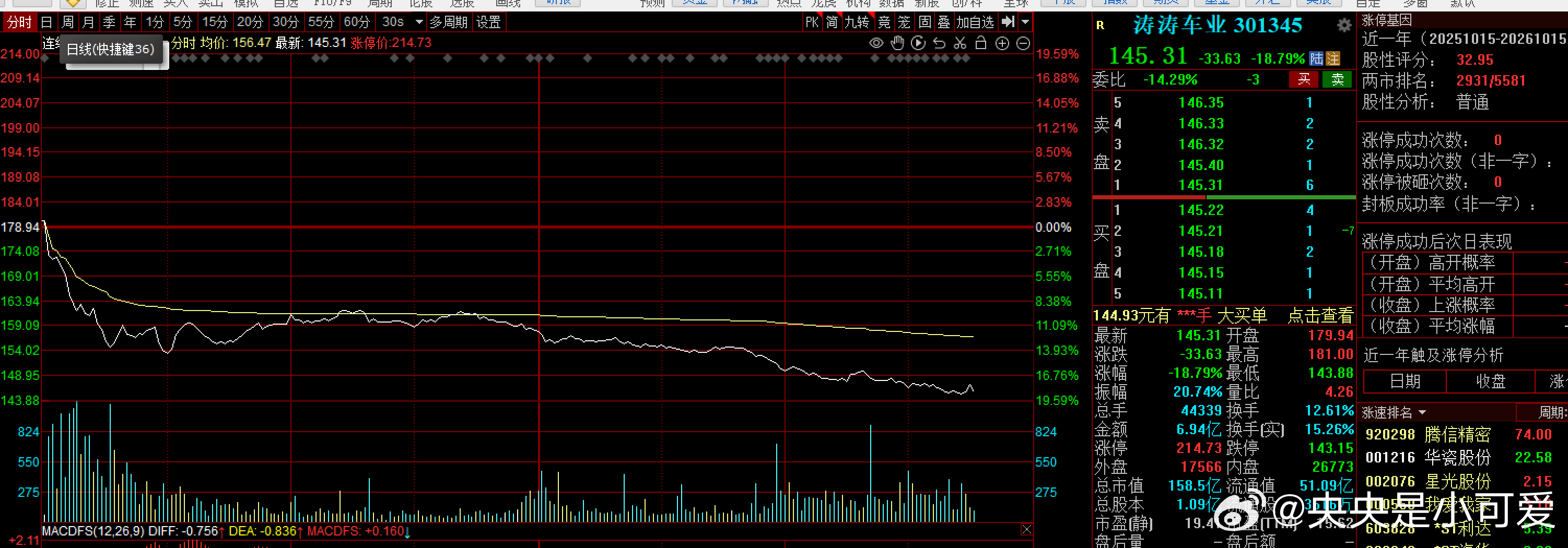
Task: Toggle the chart lock icon
Action: click(x=980, y=43)
